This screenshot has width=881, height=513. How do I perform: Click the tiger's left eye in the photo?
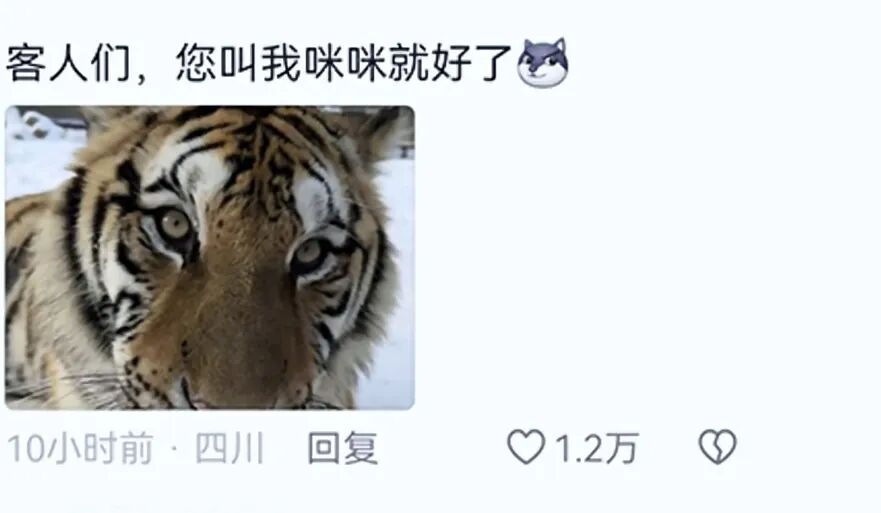(175, 225)
